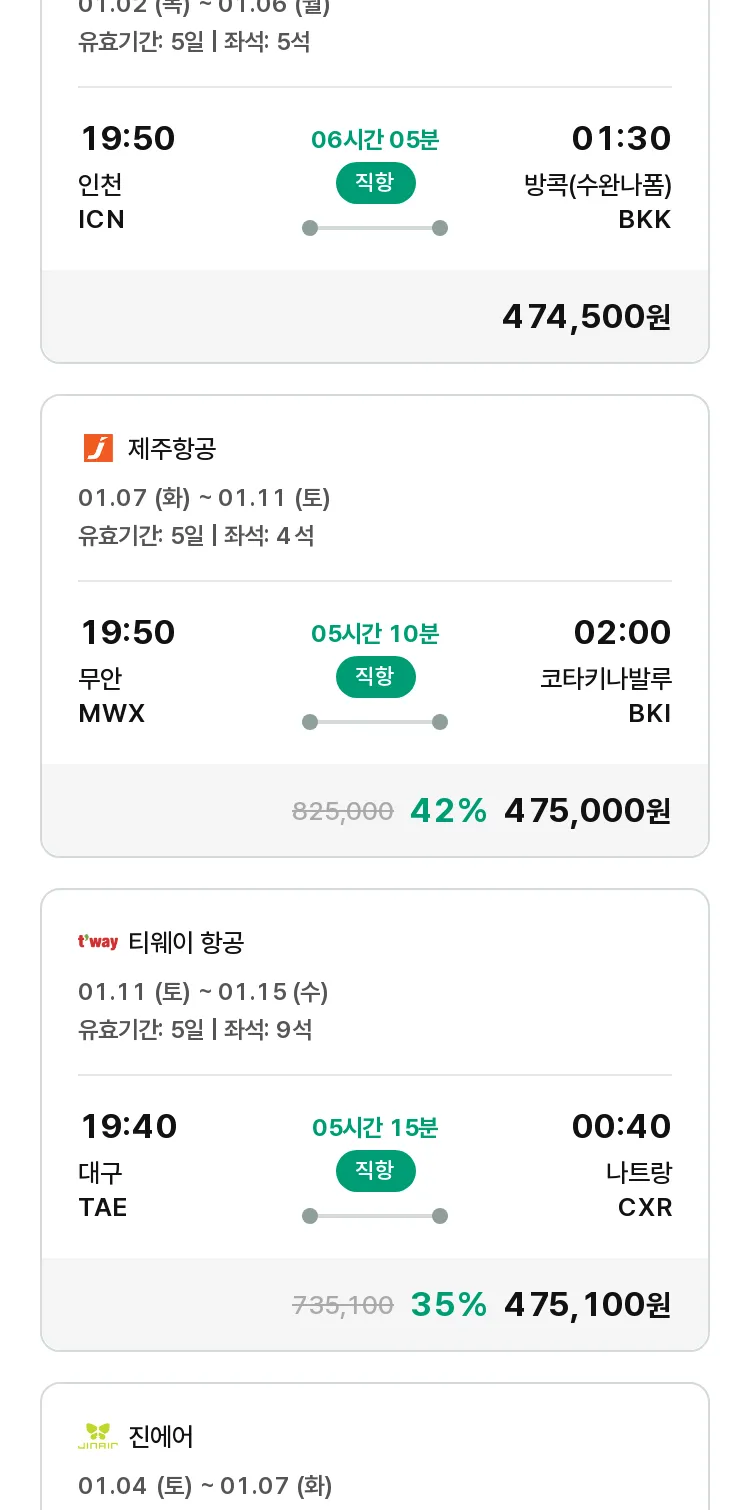Click route line icon for Daegu flight

(x=375, y=1216)
